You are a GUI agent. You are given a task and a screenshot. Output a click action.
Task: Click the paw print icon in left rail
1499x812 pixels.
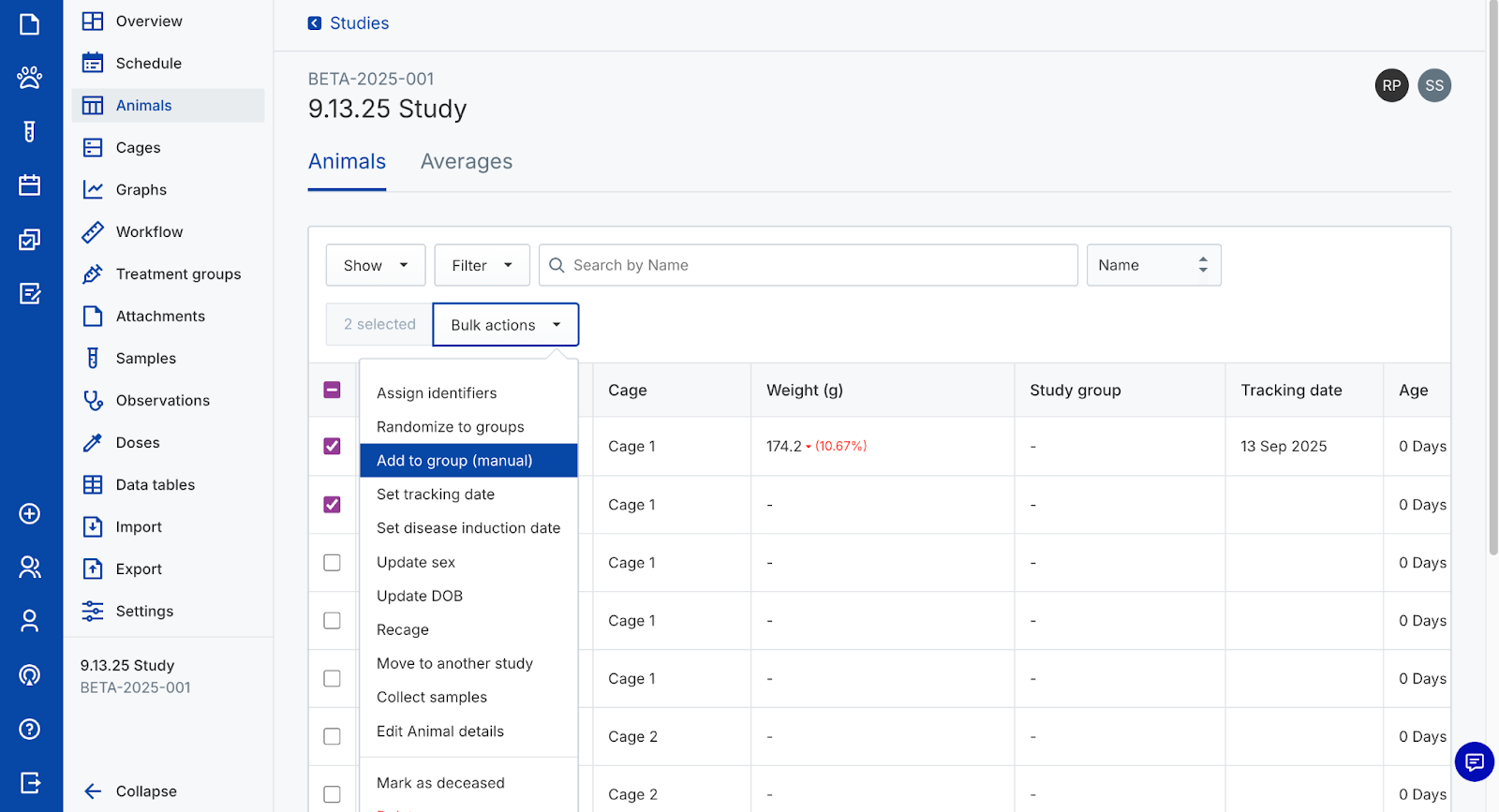click(x=30, y=77)
